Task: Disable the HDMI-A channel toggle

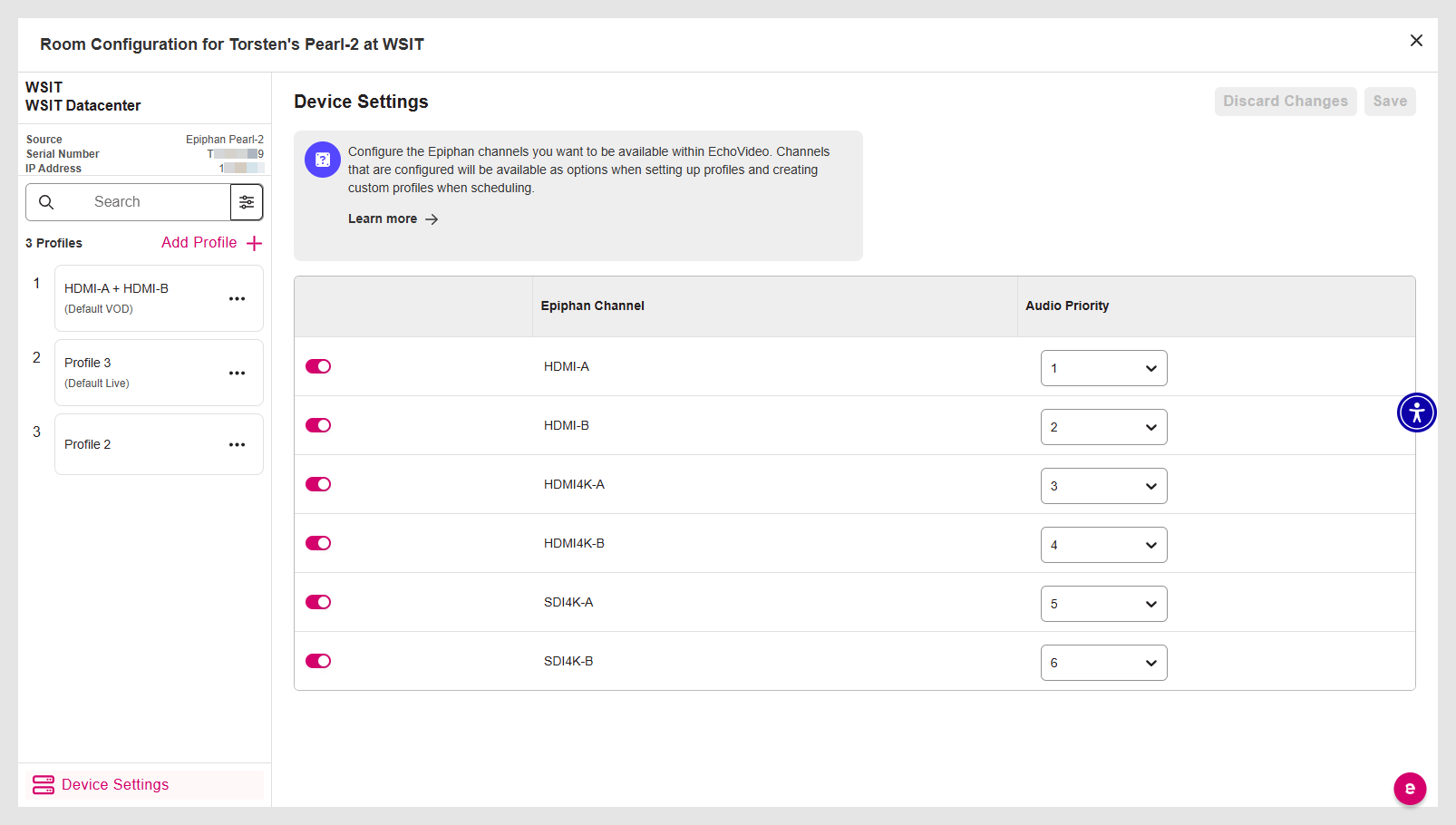Action: point(318,366)
